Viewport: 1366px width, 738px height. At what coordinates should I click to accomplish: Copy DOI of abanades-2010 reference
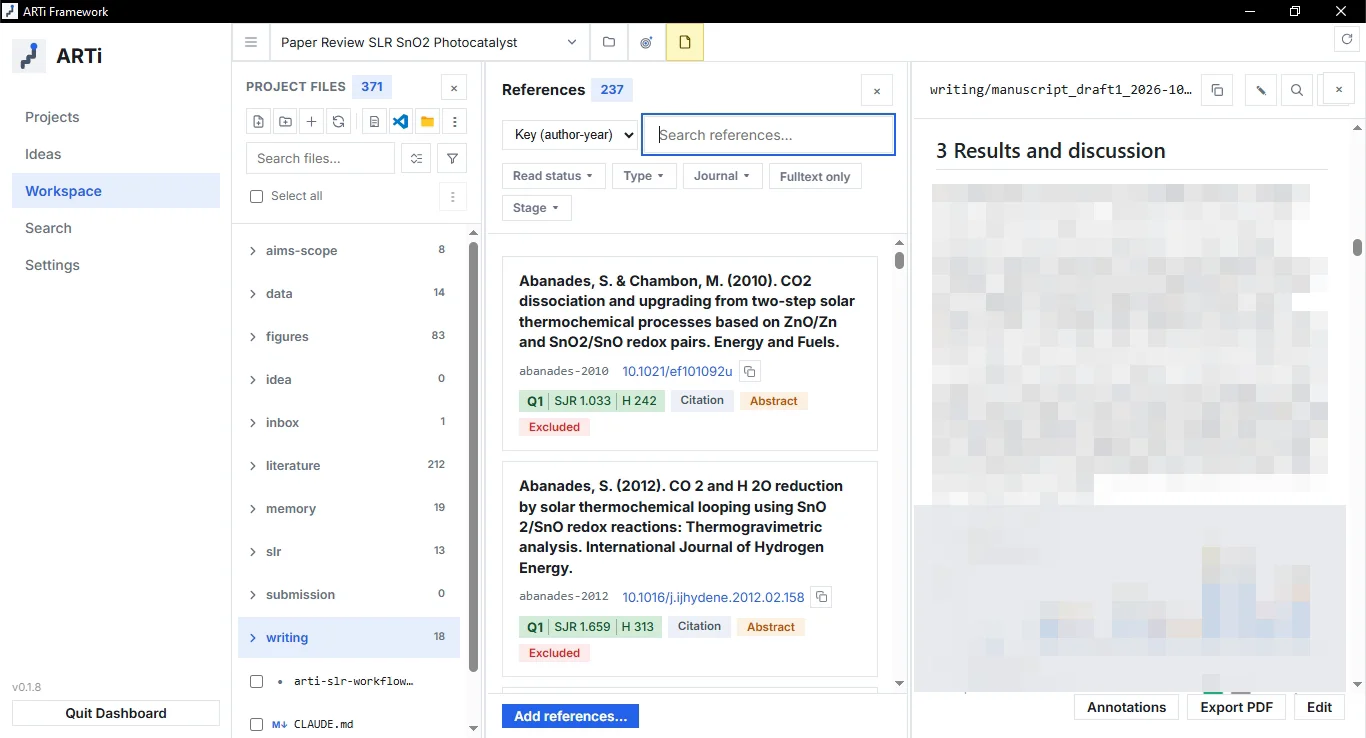click(750, 372)
